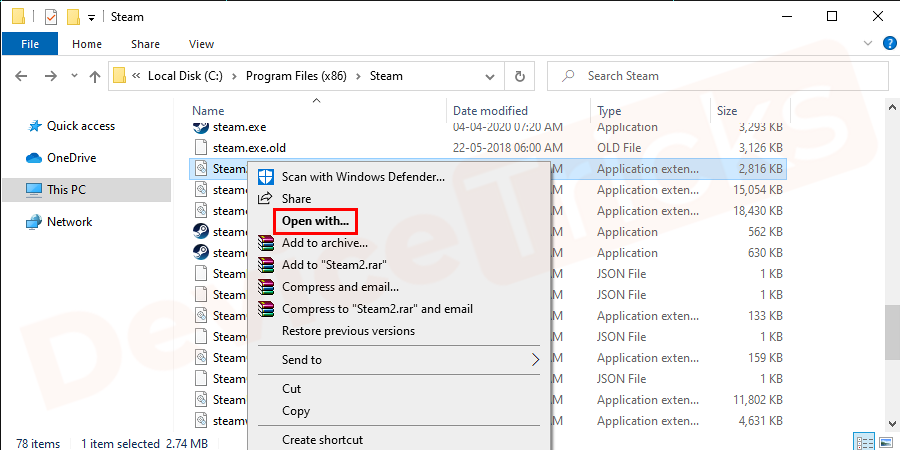
Task: Click the Network icon in sidebar
Action: (x=34, y=222)
